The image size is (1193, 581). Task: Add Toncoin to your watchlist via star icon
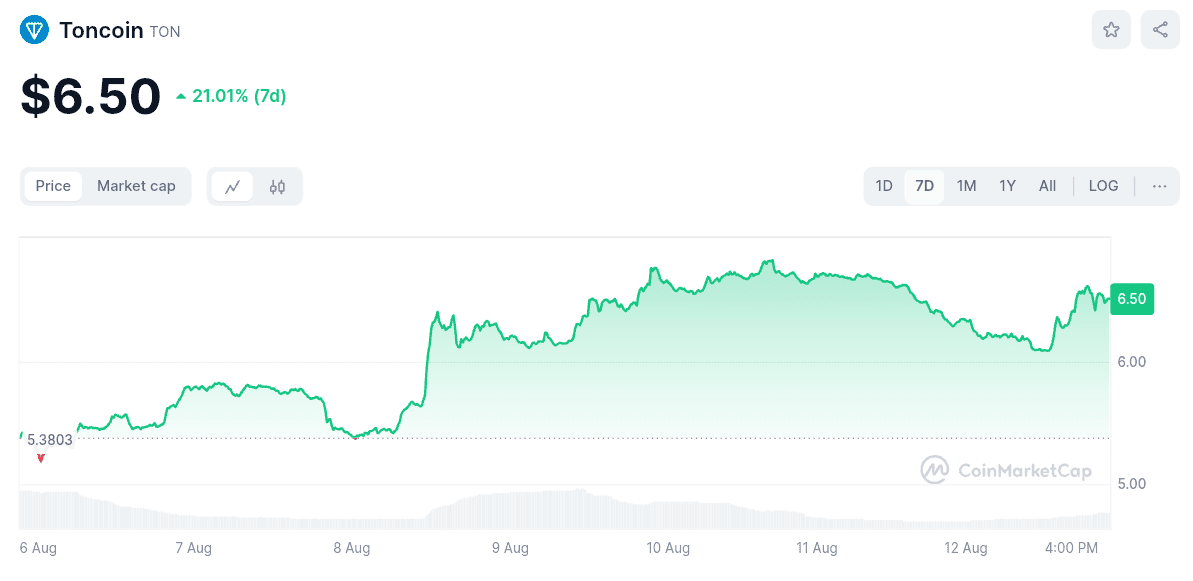pyautogui.click(x=1110, y=29)
